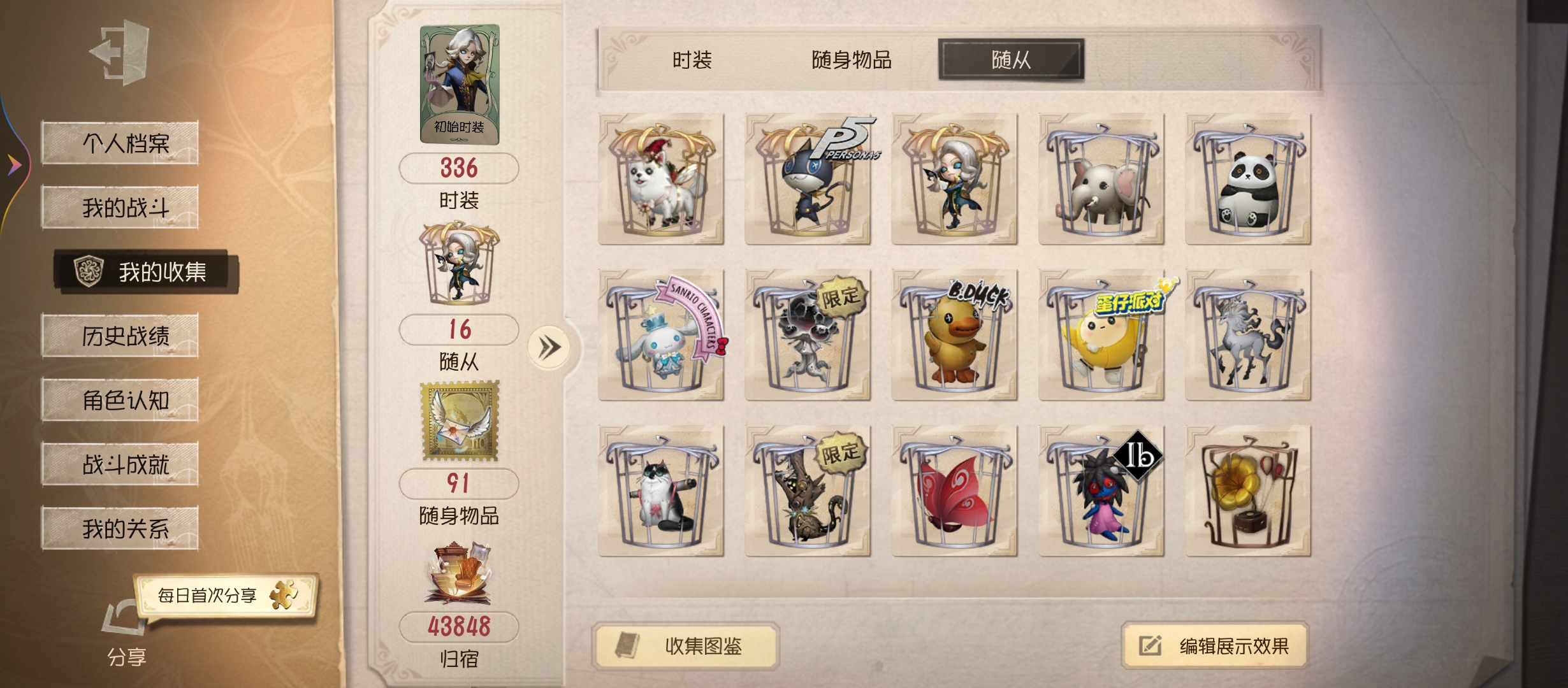
Task: Click the exit door icon
Action: [121, 52]
